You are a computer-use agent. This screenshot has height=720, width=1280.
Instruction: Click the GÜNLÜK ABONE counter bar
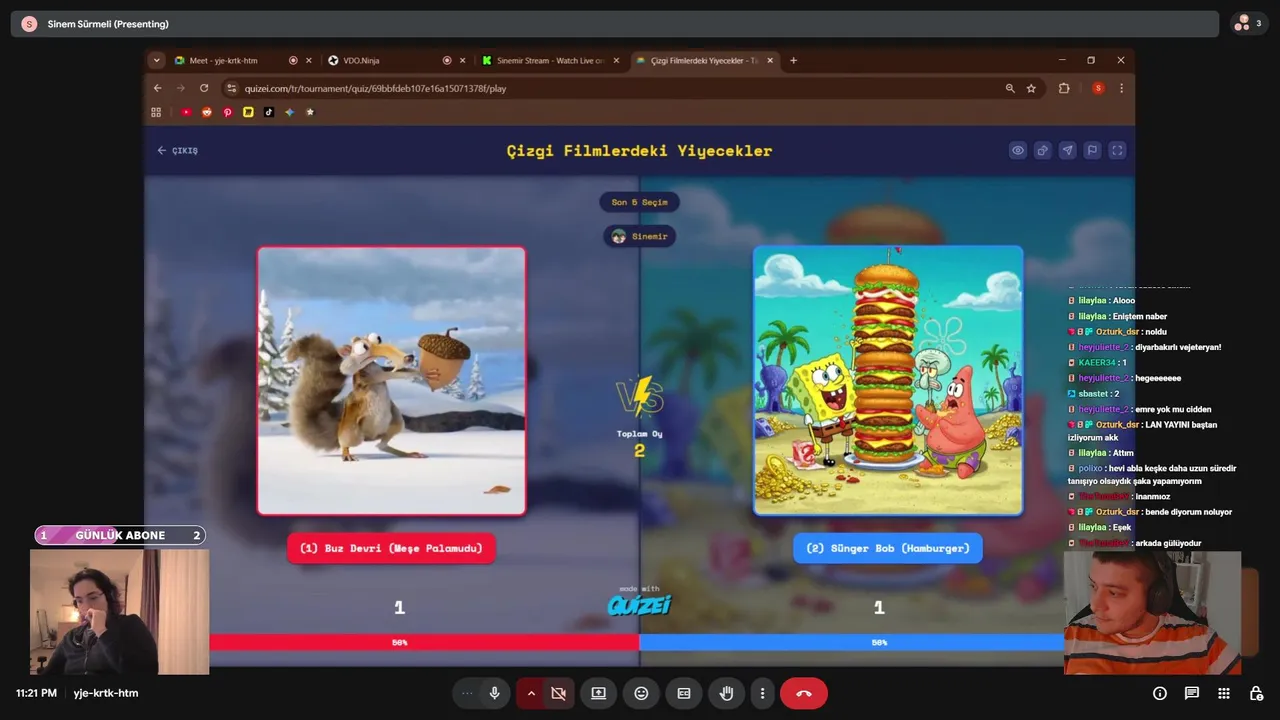[120, 535]
